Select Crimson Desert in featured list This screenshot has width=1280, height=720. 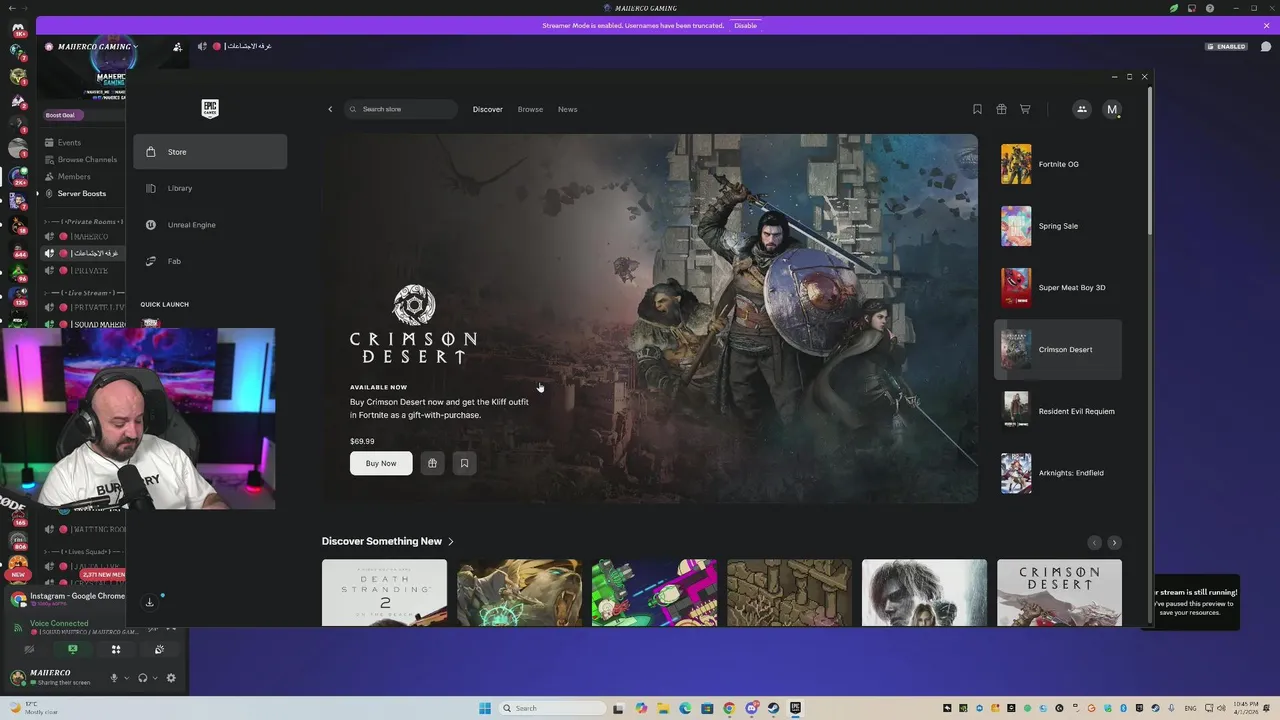pos(1058,350)
